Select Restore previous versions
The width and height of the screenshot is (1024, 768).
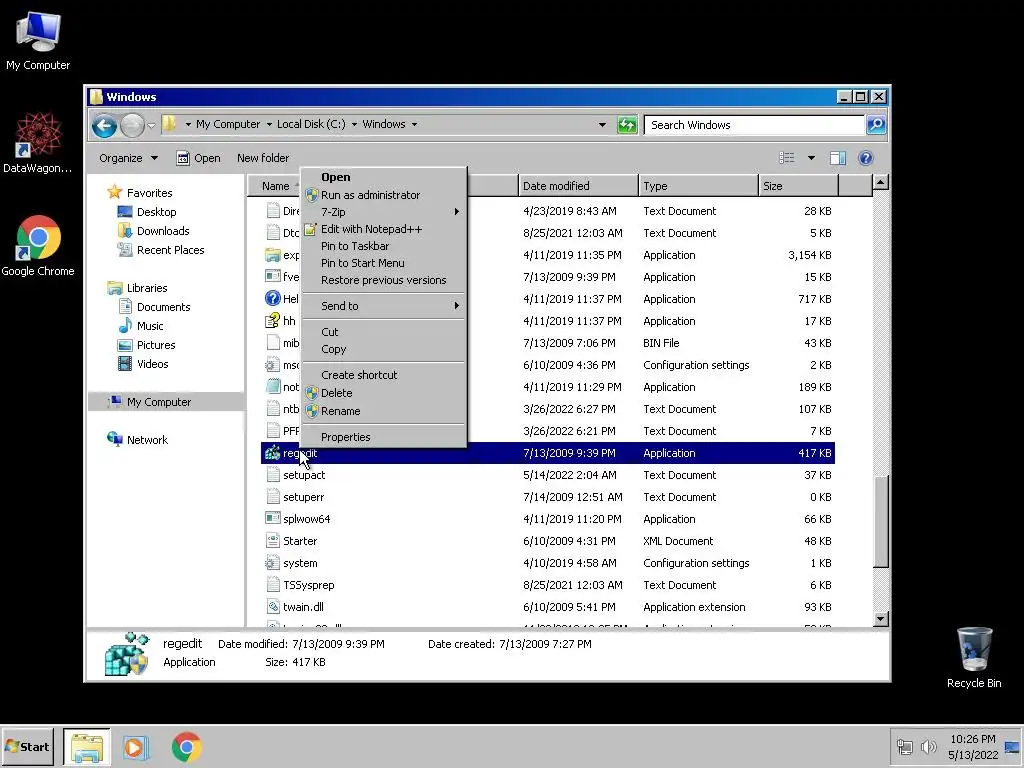coord(383,280)
